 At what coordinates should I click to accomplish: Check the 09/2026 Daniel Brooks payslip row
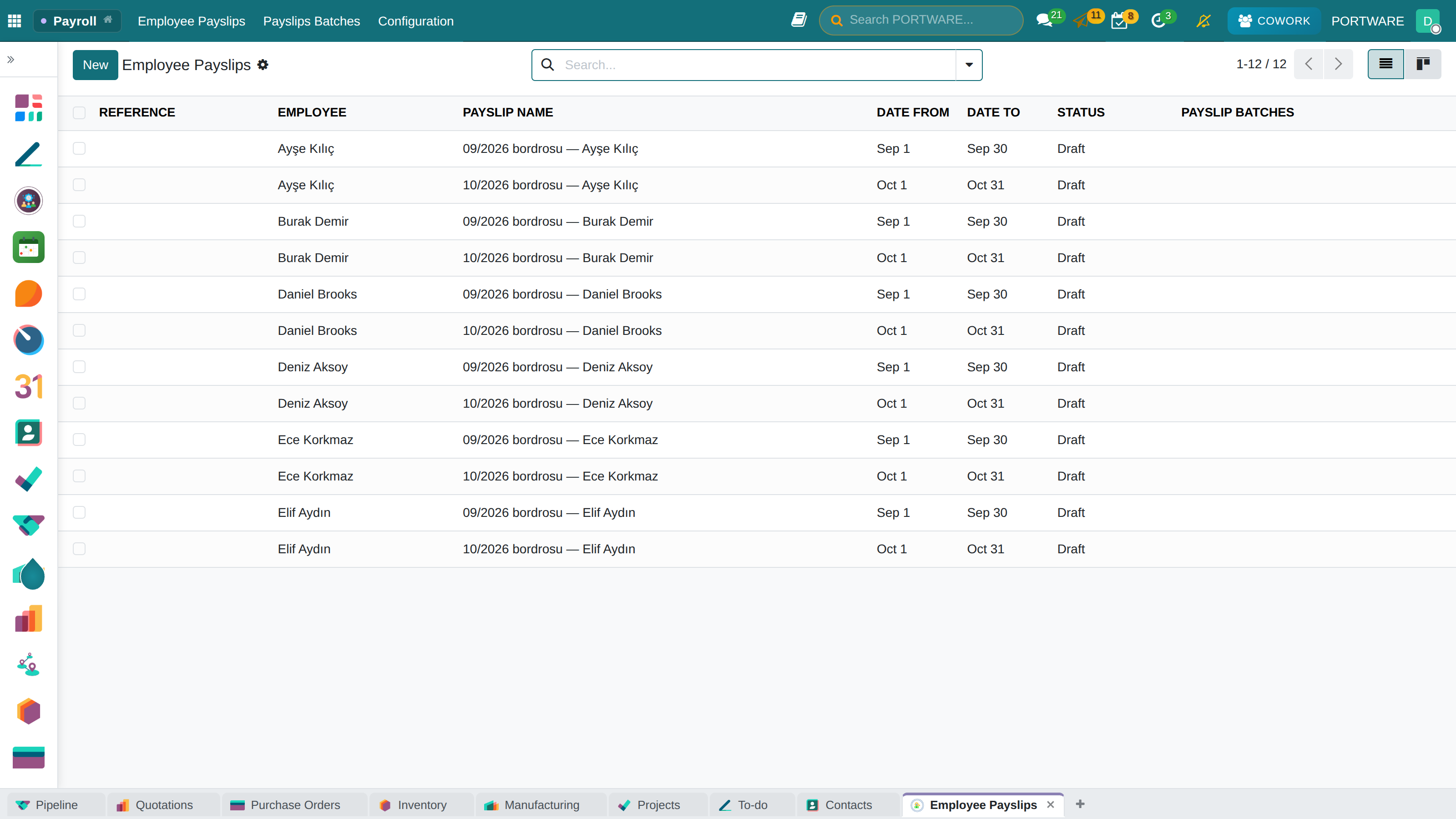(x=79, y=294)
